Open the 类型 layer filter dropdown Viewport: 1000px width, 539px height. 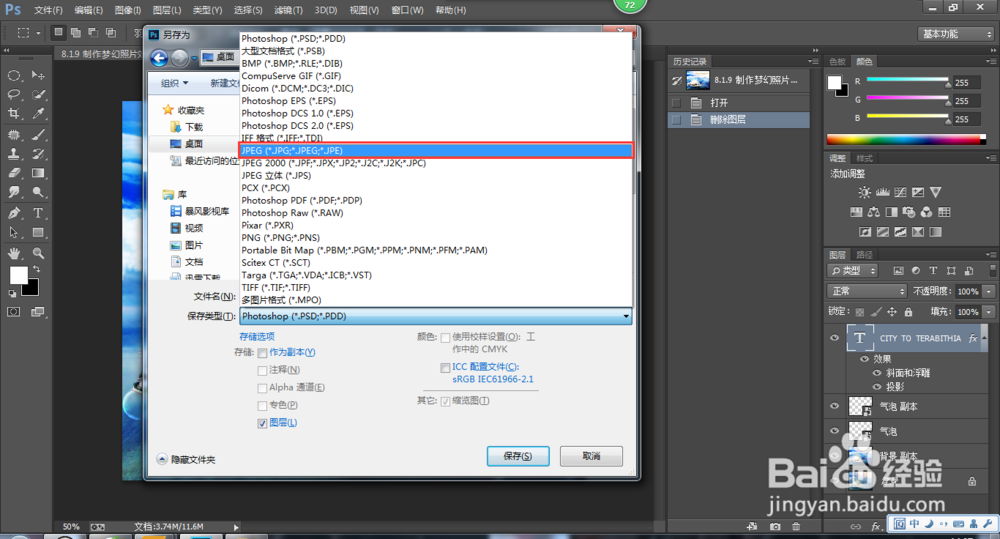pos(853,270)
